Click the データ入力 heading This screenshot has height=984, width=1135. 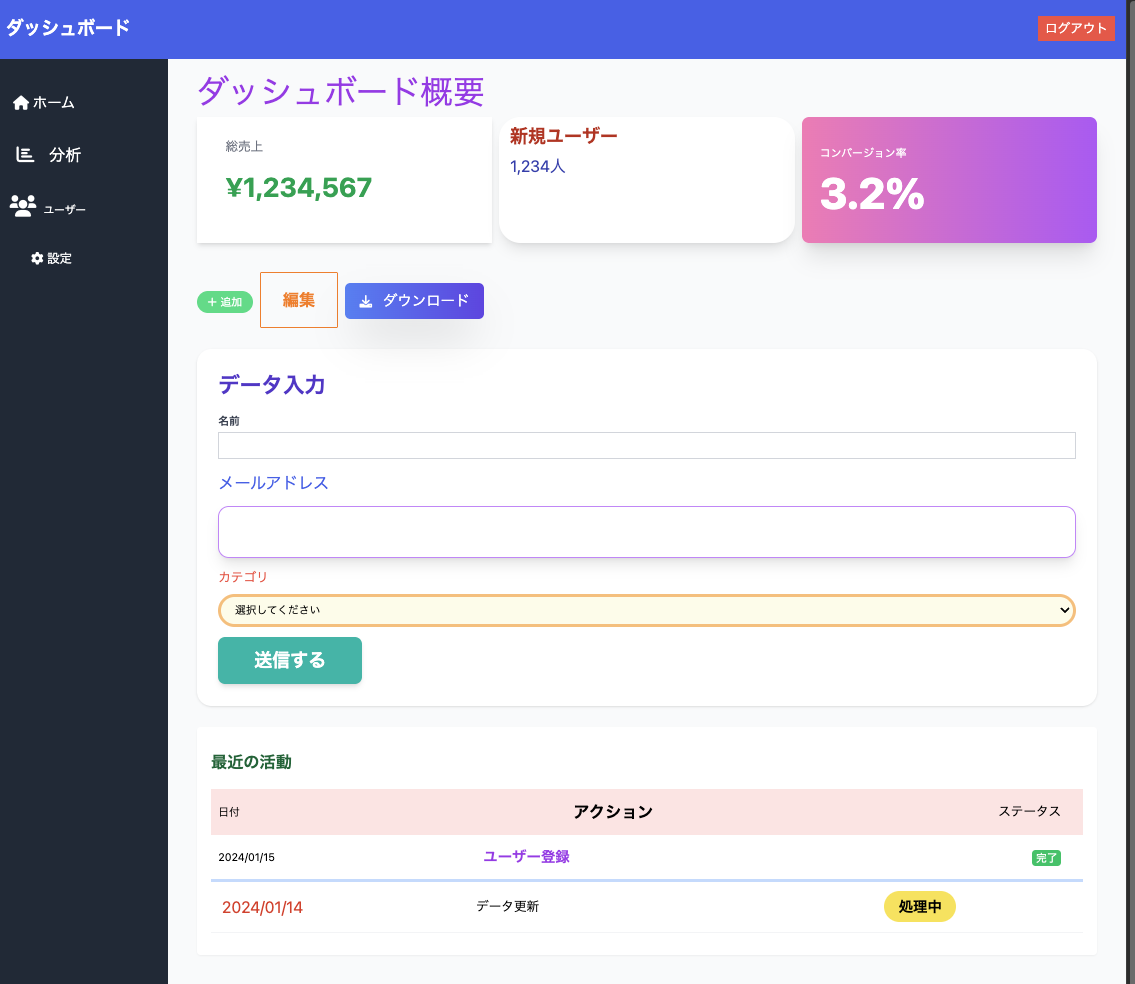click(x=271, y=384)
